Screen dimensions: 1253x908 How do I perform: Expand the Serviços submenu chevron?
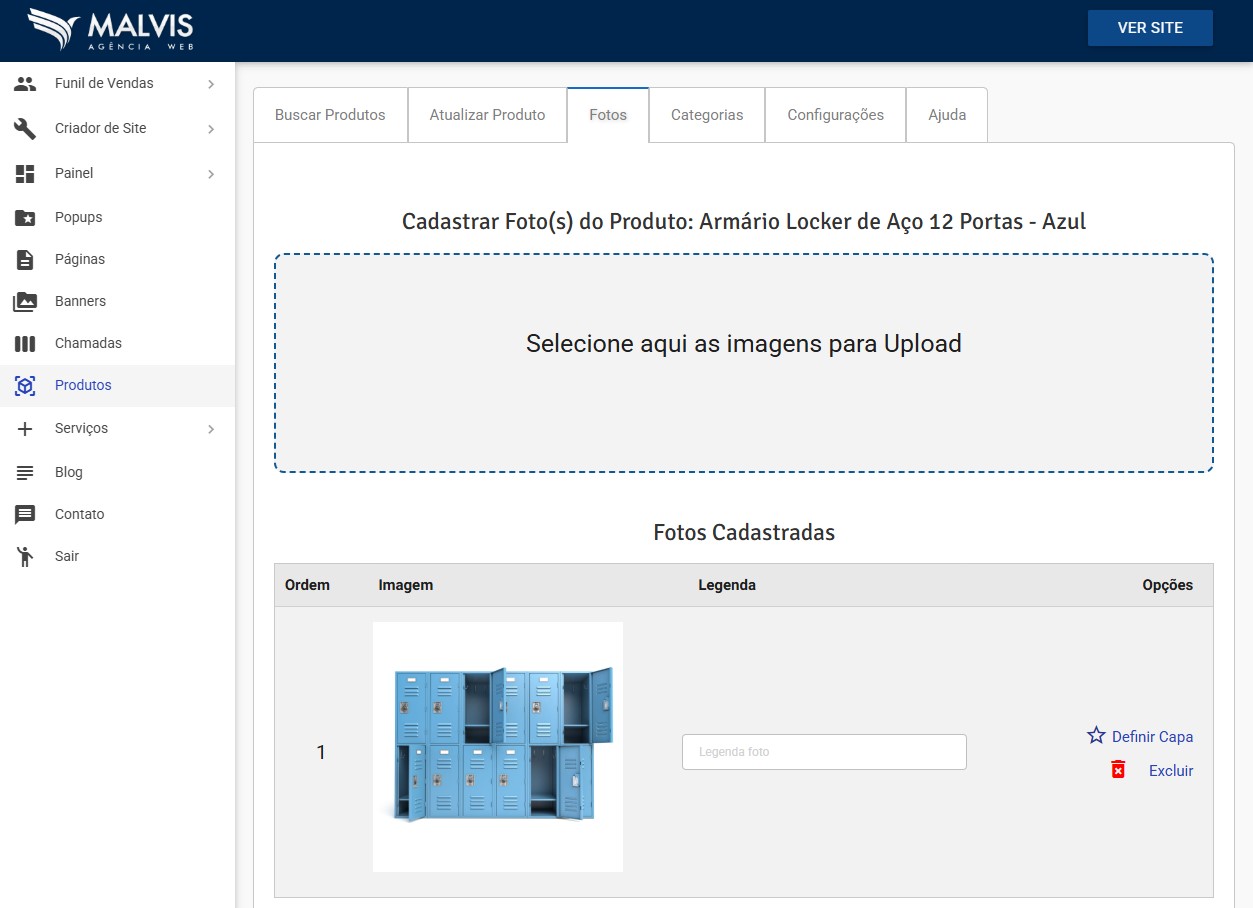(x=211, y=429)
